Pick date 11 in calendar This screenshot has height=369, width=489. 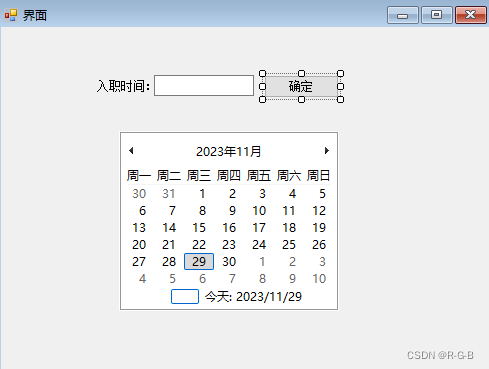point(289,211)
